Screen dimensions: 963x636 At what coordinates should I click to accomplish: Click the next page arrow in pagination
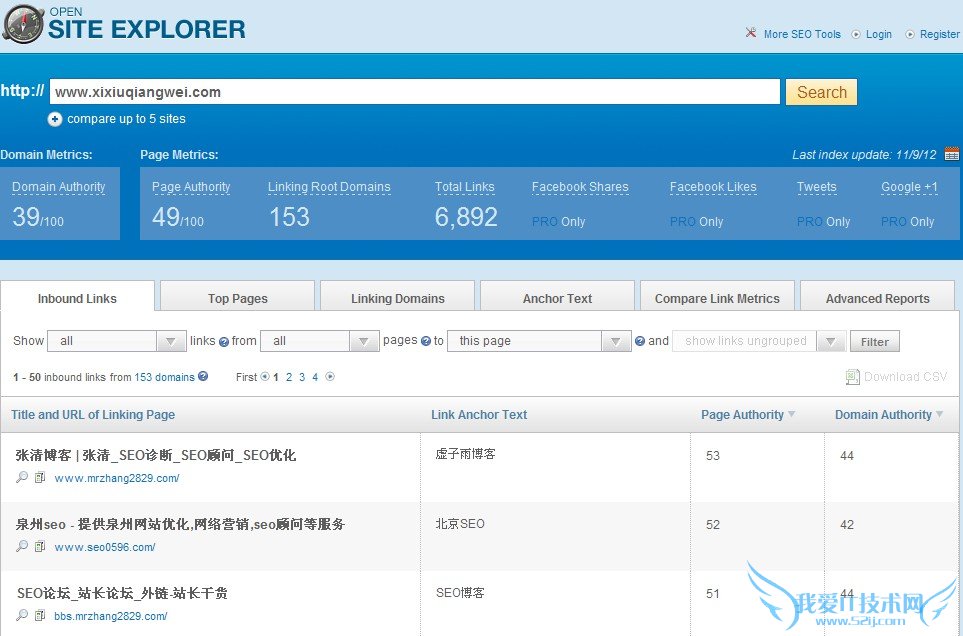330,377
